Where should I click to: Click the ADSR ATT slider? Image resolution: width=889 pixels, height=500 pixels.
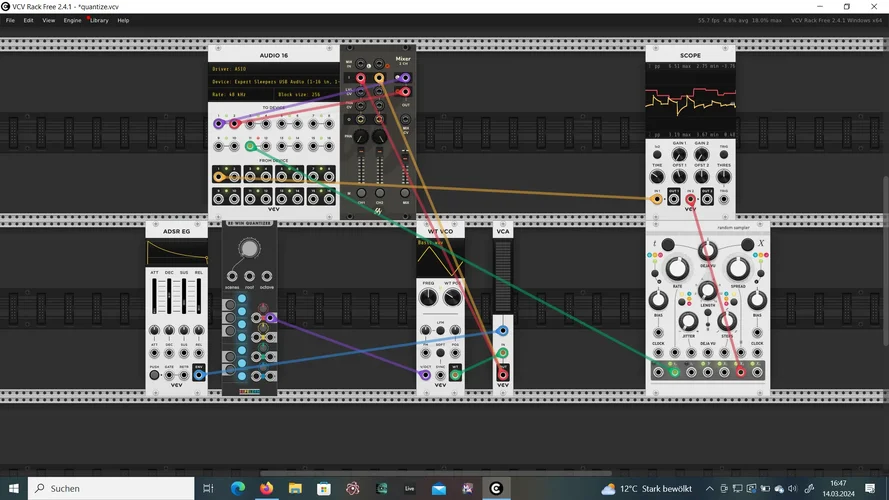[x=154, y=295]
